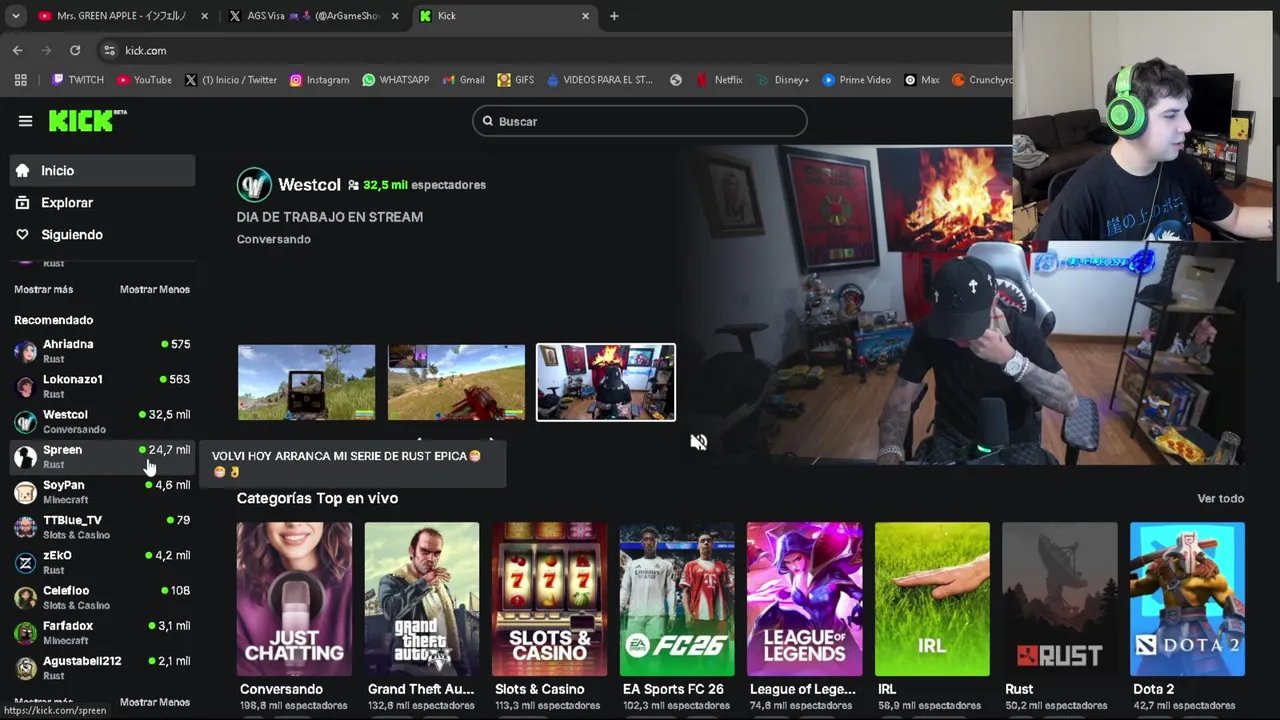Select the Westcol stream thumbnail
Screen dimensions: 1280x720
pos(606,382)
